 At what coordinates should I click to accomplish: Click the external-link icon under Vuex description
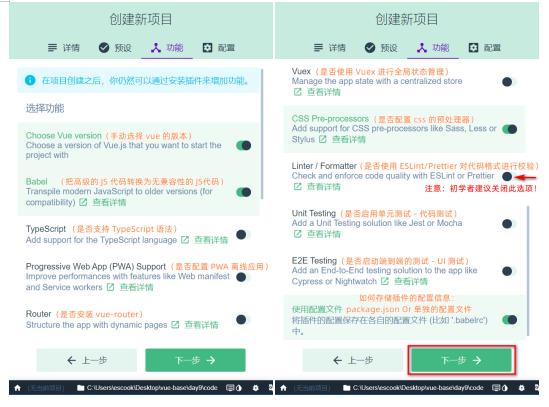(297, 92)
